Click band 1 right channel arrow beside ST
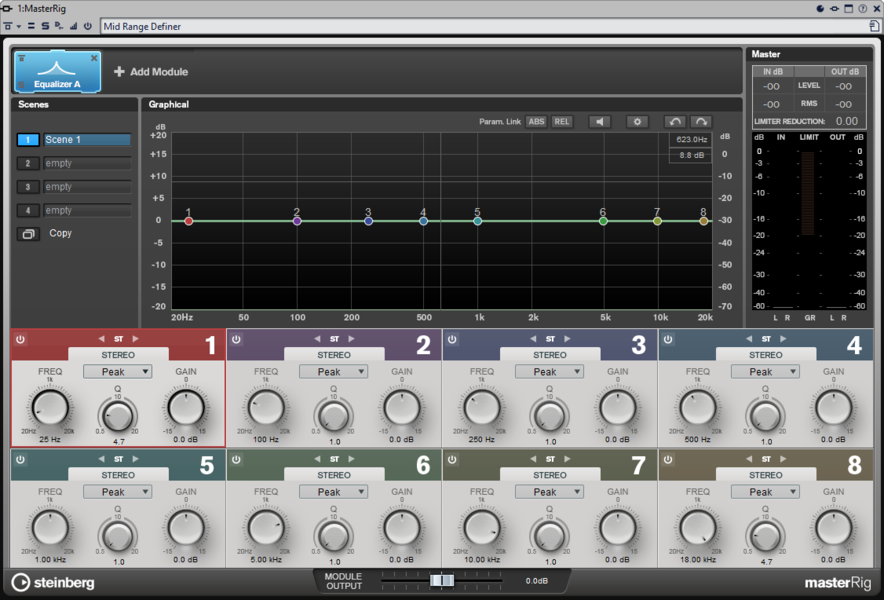884x600 pixels. [x=135, y=339]
